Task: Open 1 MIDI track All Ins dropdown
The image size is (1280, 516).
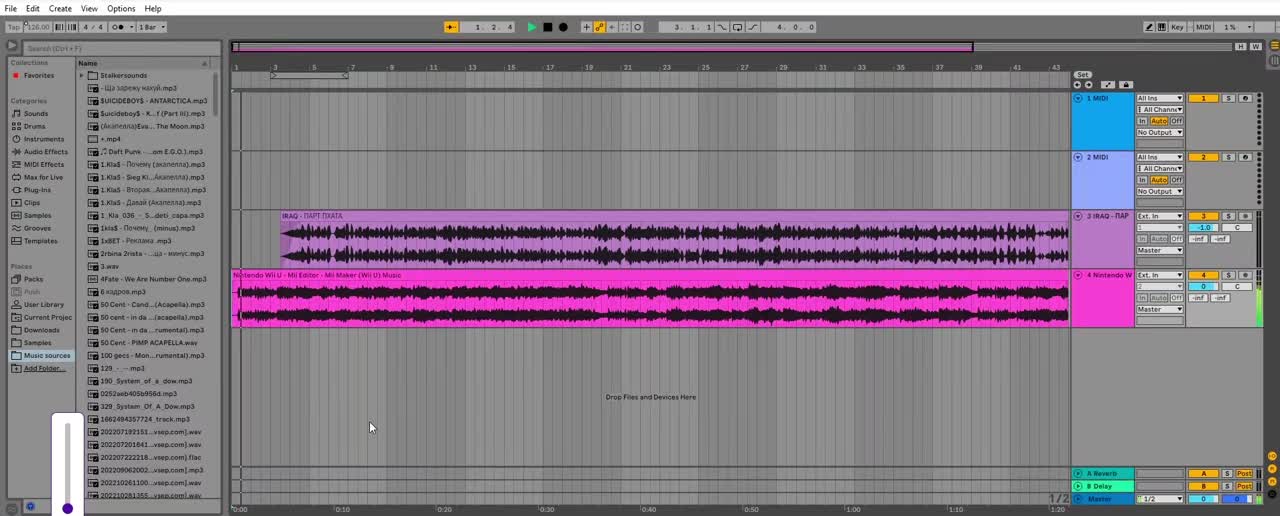Action: [1160, 98]
